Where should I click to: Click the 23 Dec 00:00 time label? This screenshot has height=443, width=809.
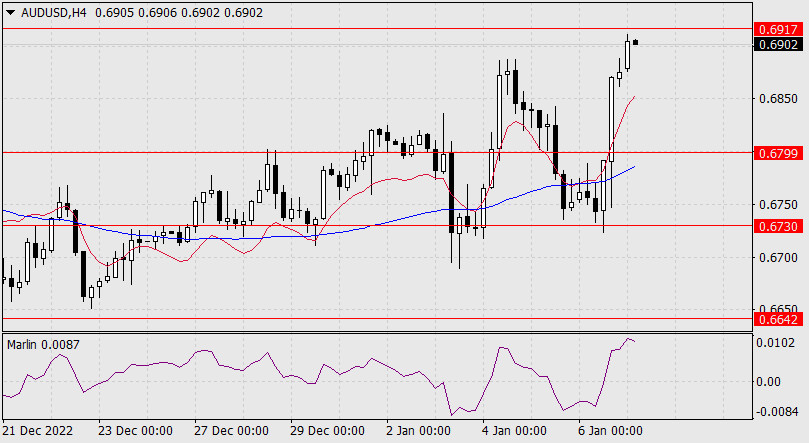coord(135,431)
